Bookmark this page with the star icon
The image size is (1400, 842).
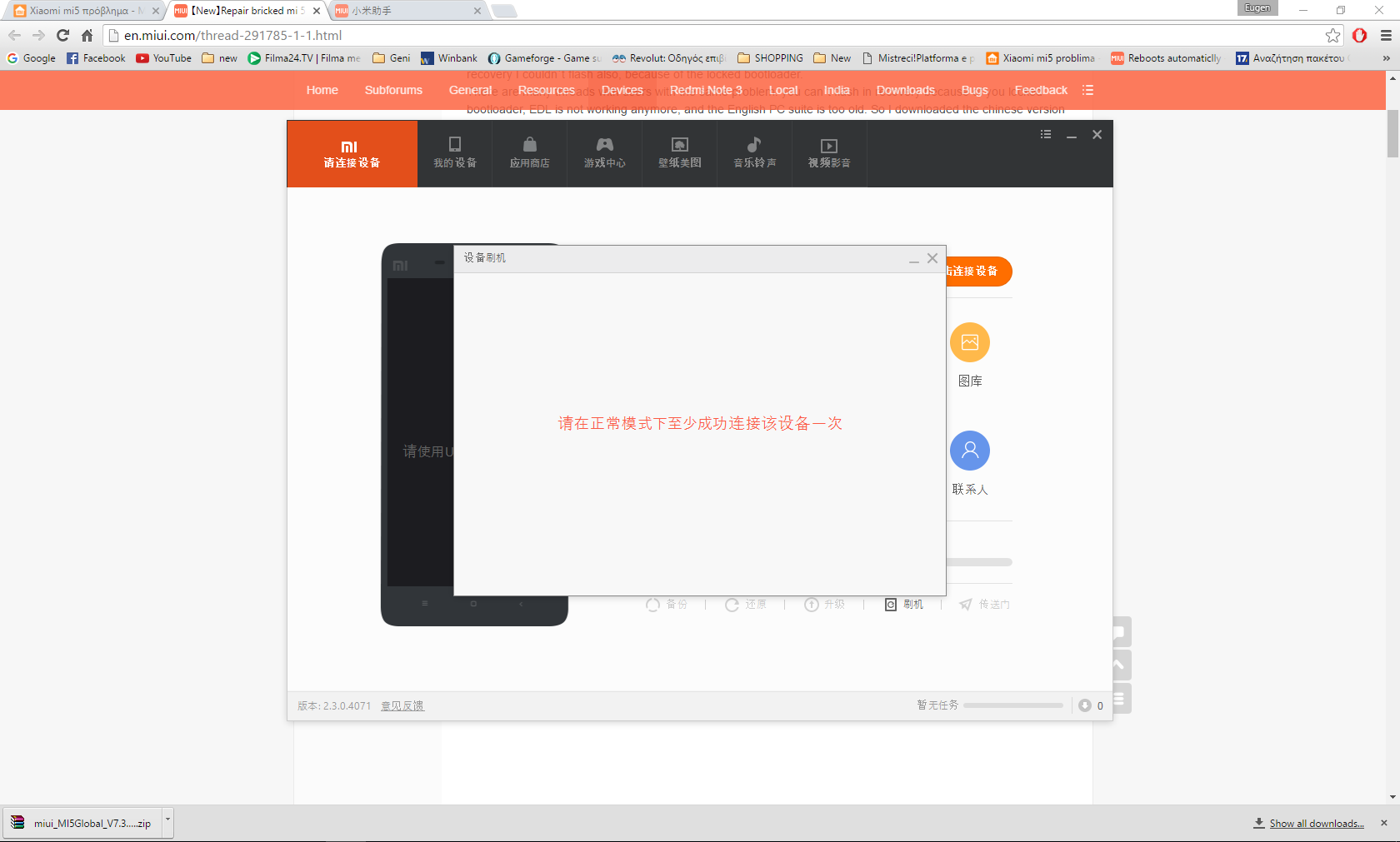pyautogui.click(x=1332, y=35)
